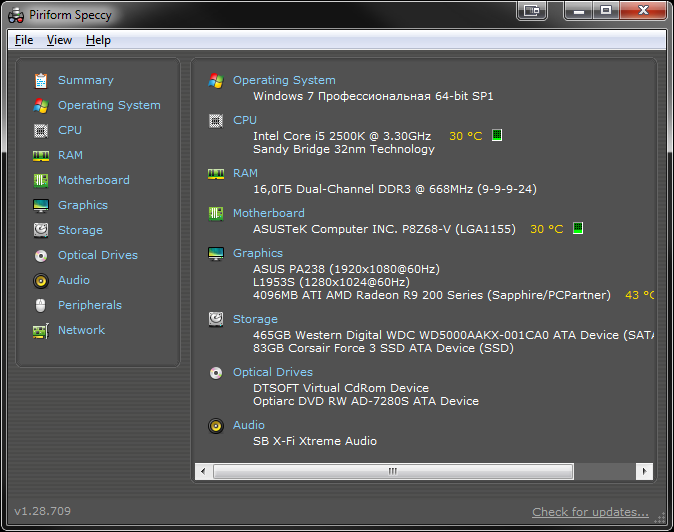This screenshot has width=674, height=532.
Task: Select CPU section in sidebar
Action: click(70, 130)
